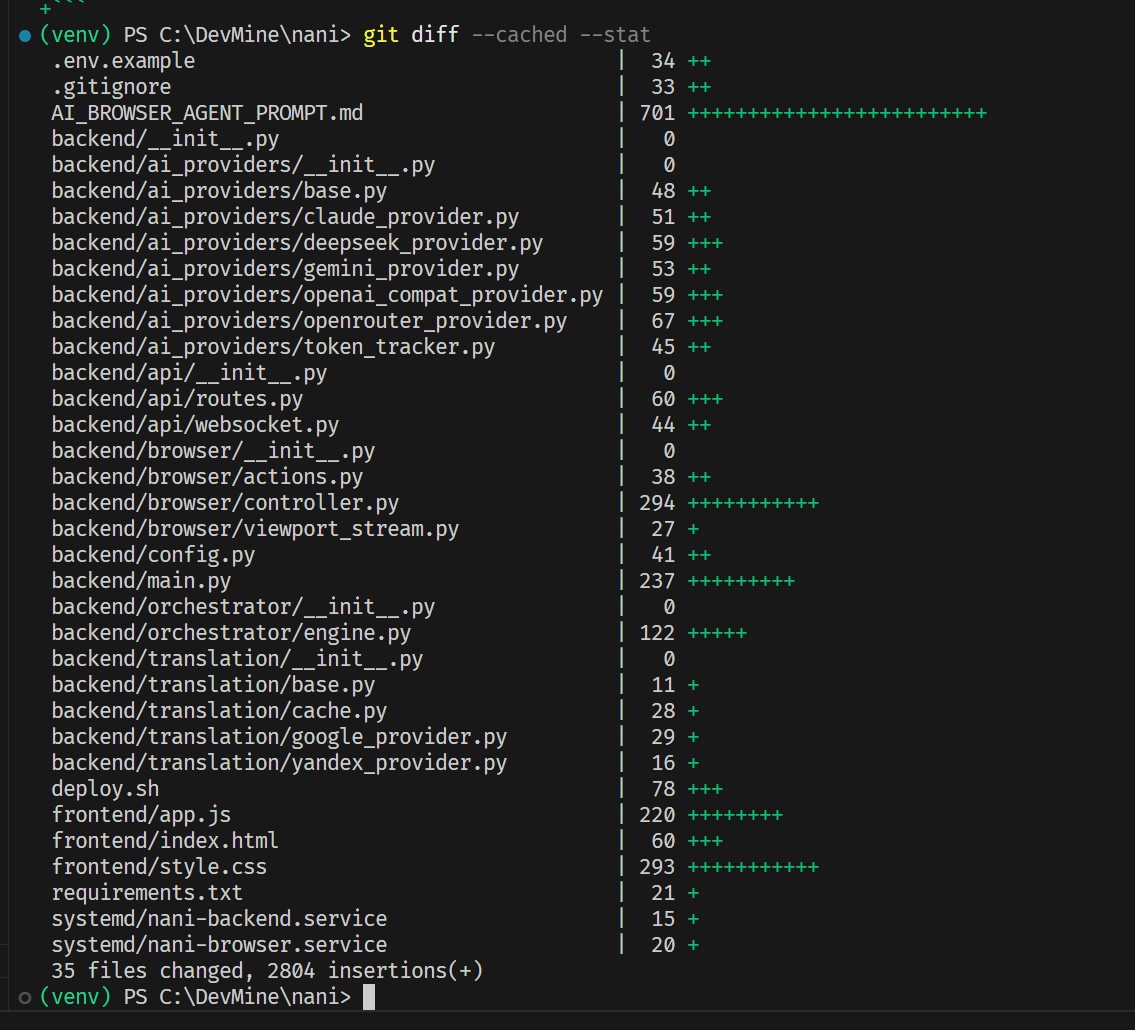1135x1030 pixels.
Task: Click the backend/main.py file path
Action: tap(141, 581)
